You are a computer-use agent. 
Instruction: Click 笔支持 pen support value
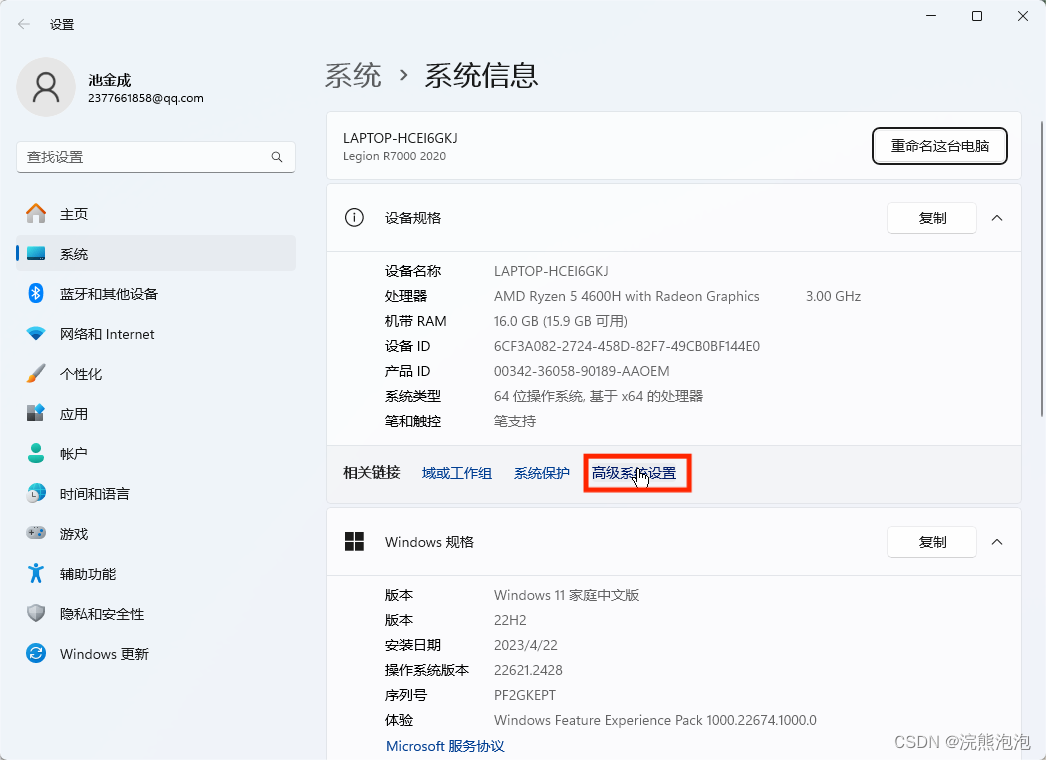coord(515,421)
